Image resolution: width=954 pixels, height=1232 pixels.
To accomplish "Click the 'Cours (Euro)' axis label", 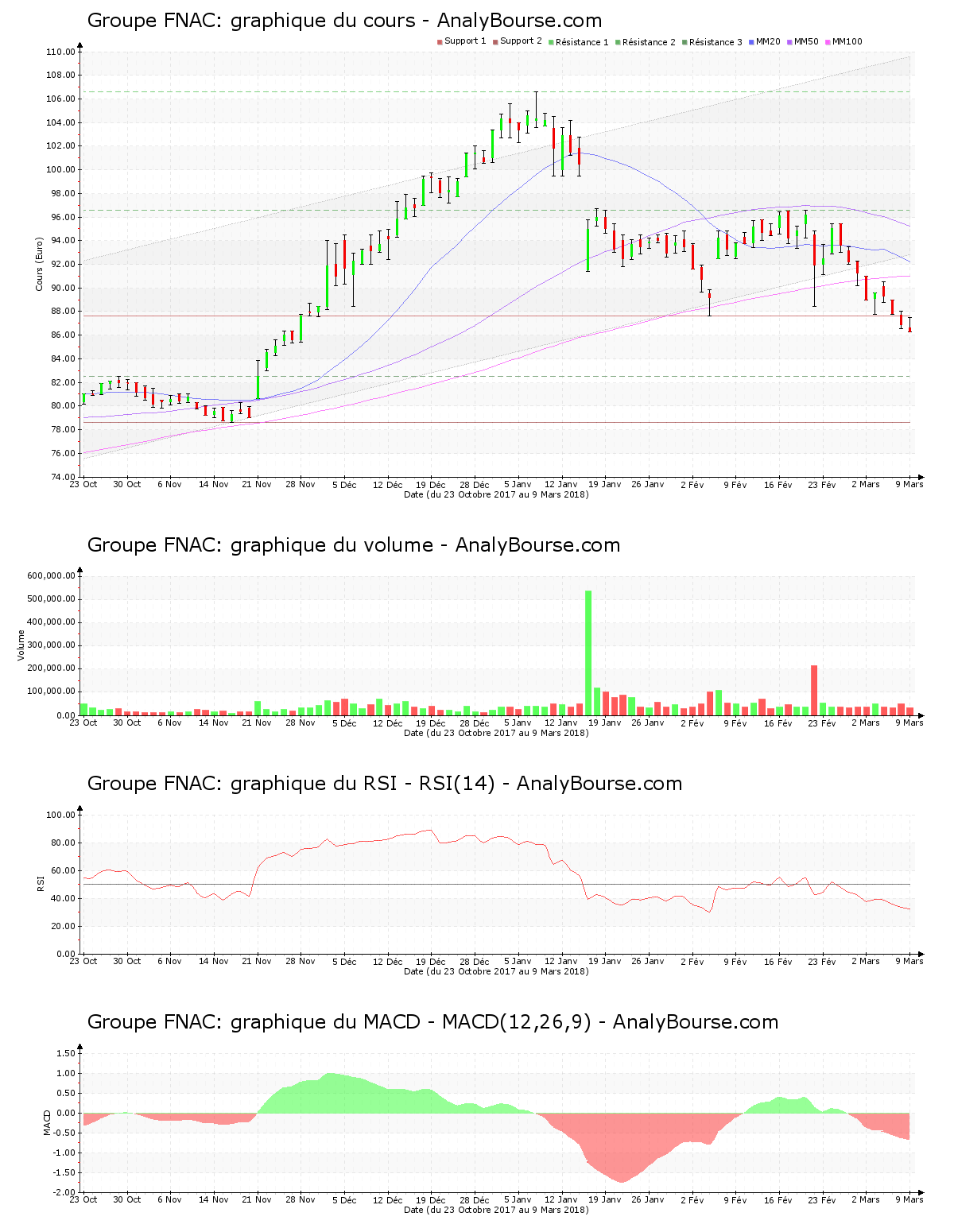I will (x=39, y=264).
